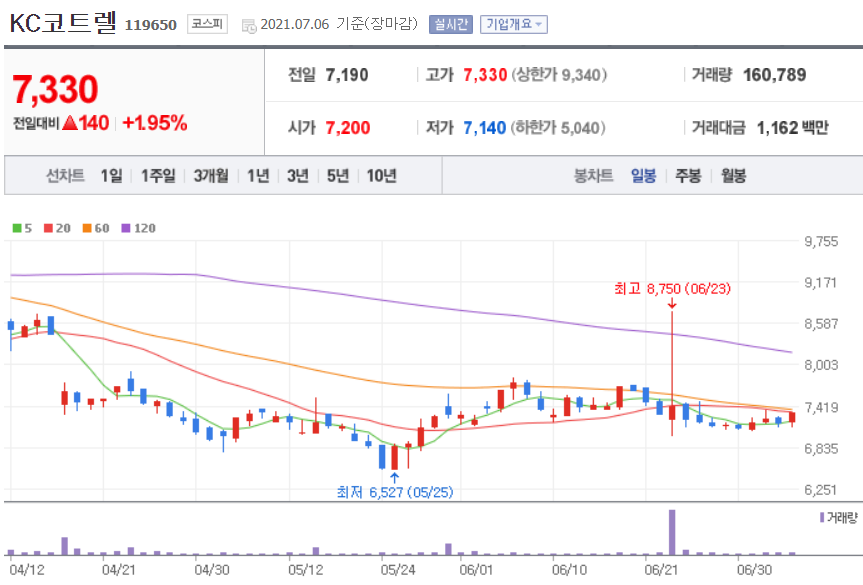Click the 최저 6,527 (05/25) marker label
The height and width of the screenshot is (585, 863).
tap(395, 491)
